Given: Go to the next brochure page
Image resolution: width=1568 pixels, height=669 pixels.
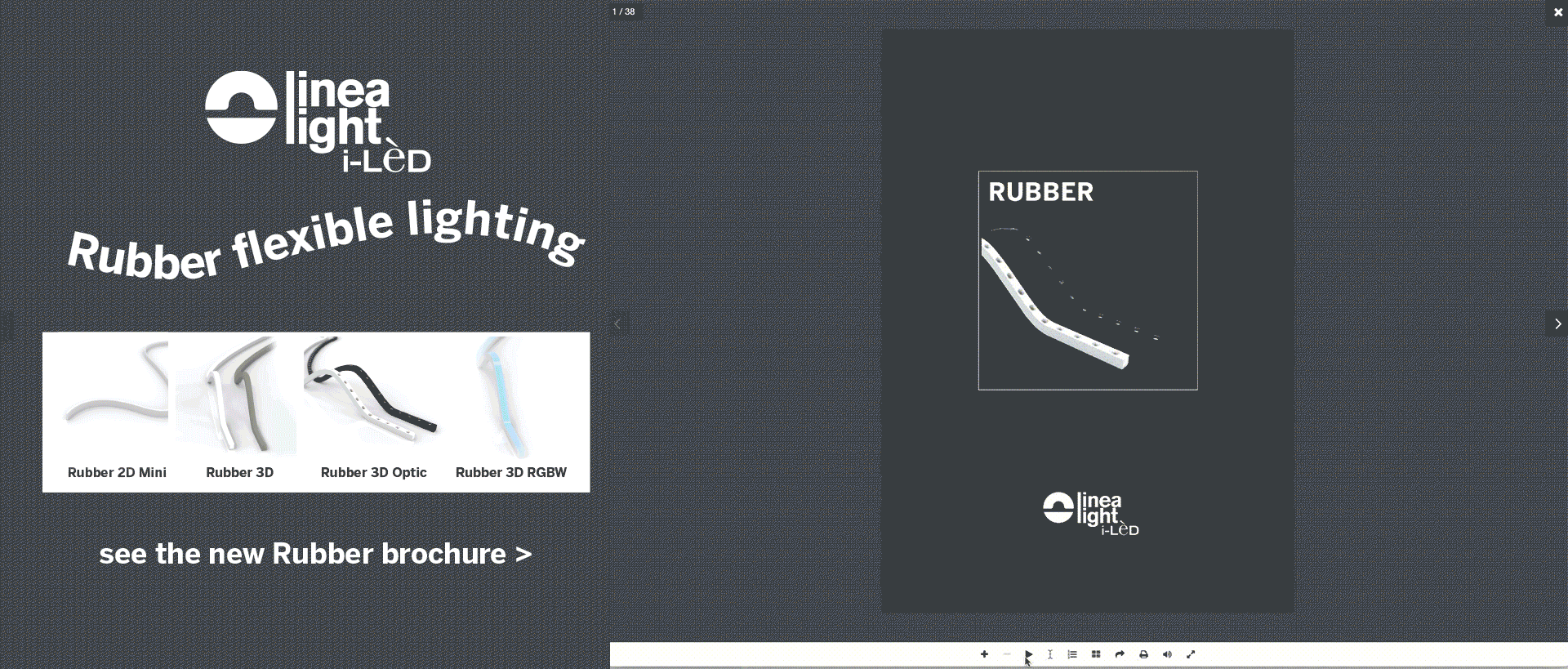Looking at the screenshot, I should (x=1557, y=324).
